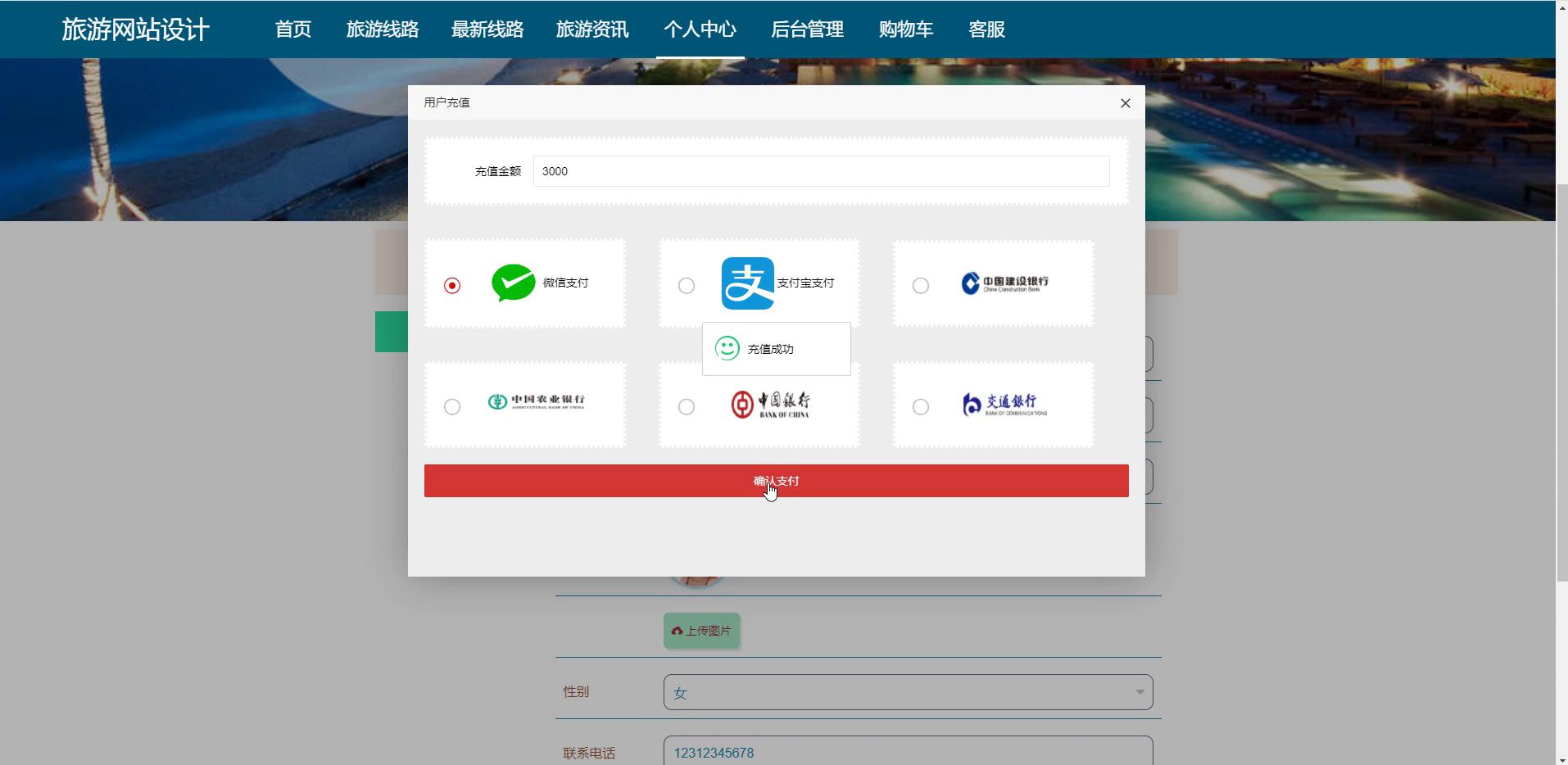This screenshot has height=765, width=1568.
Task: Click the 联系电话 input field
Action: 908,752
